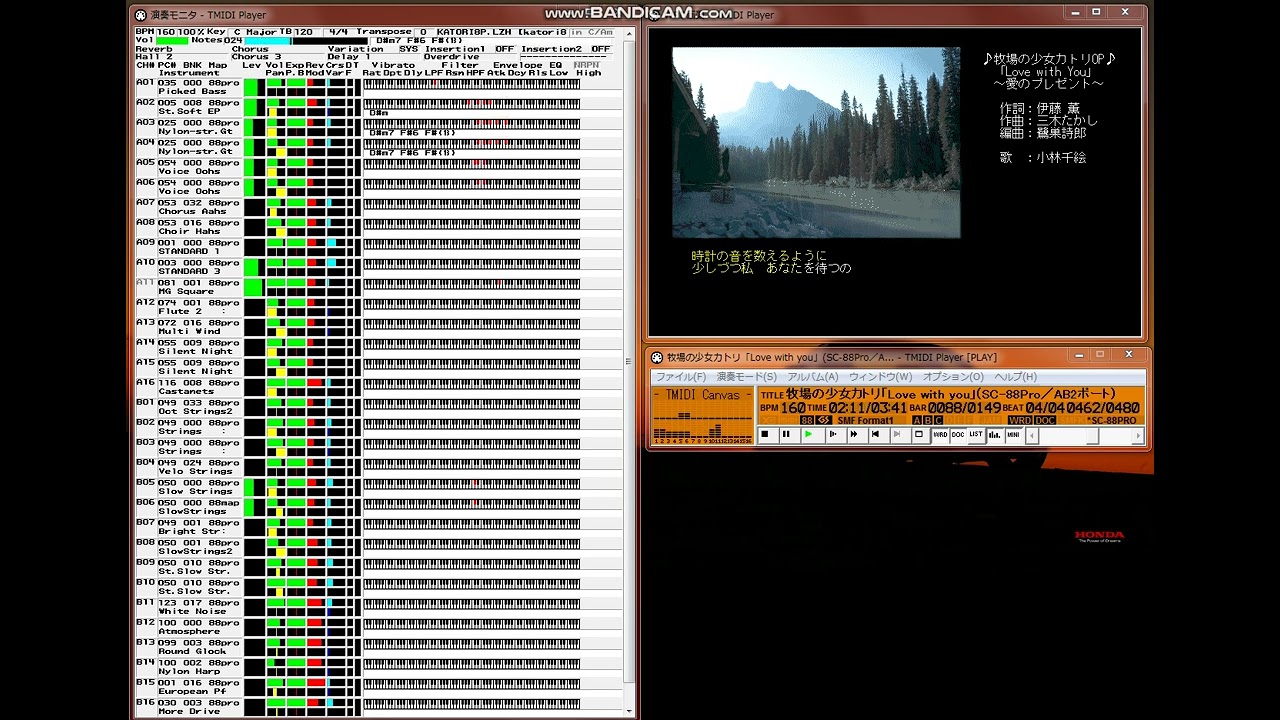This screenshot has width=1280, height=720.
Task: Open the DOC document viewer
Action: 958,435
